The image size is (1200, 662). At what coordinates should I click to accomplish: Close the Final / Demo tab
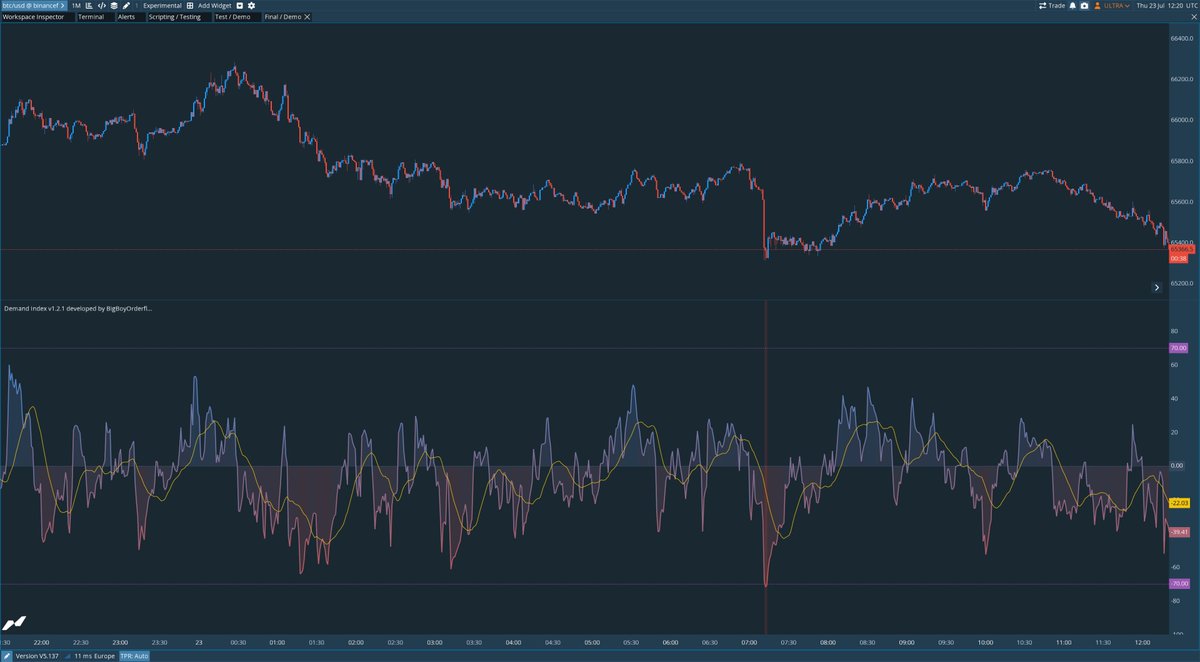point(306,17)
